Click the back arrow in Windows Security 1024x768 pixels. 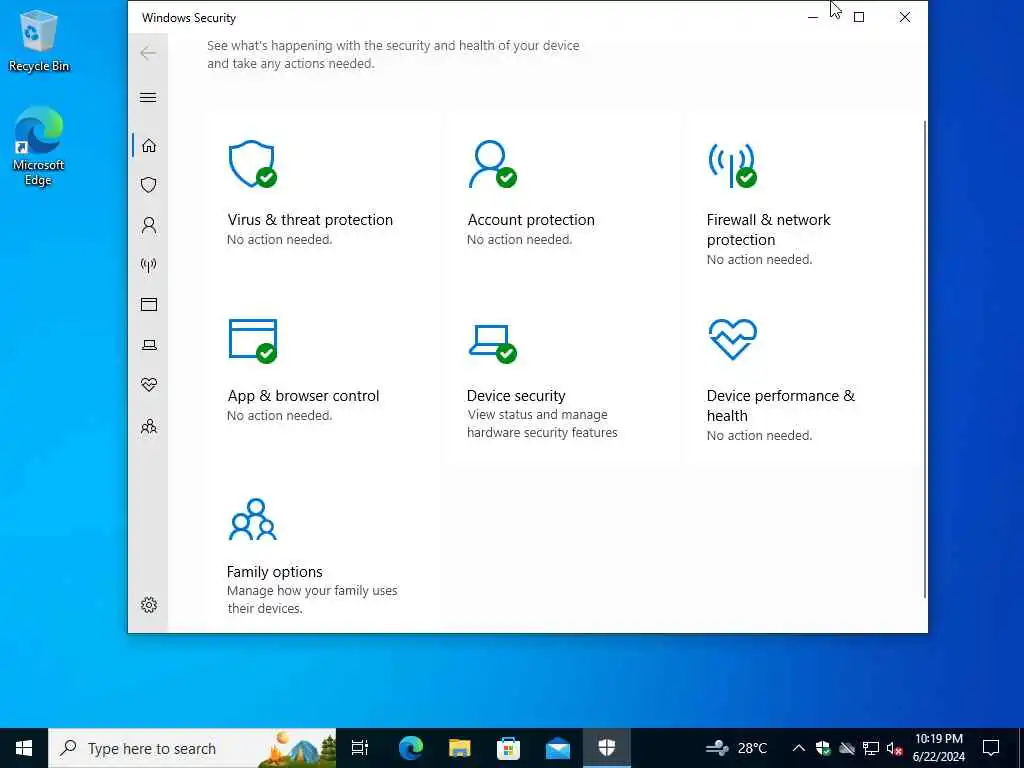(148, 53)
